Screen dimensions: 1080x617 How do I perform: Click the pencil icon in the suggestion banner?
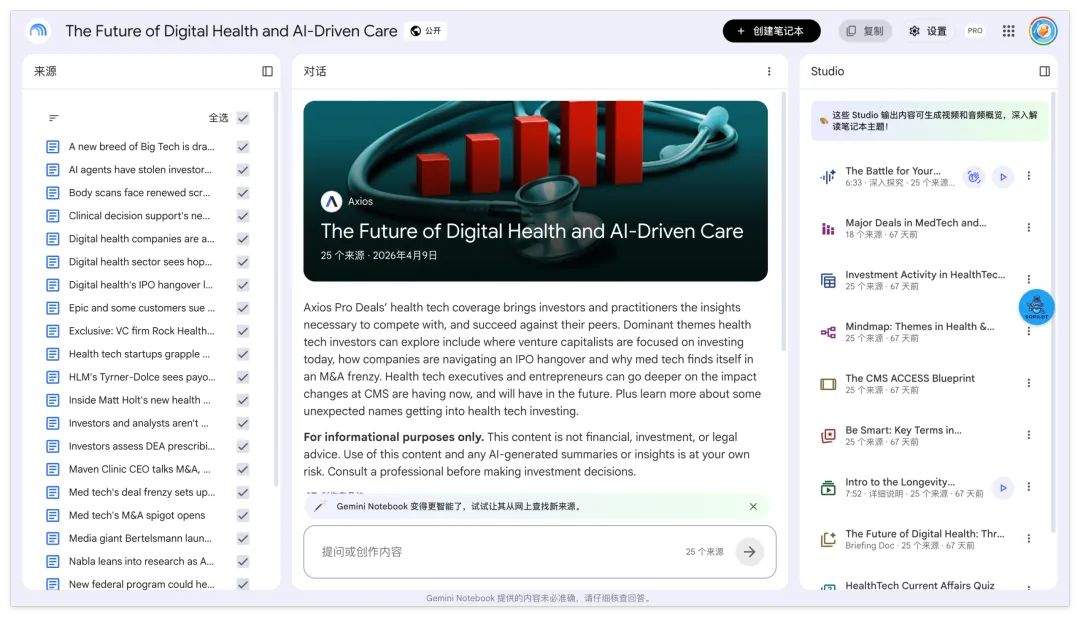tap(319, 506)
